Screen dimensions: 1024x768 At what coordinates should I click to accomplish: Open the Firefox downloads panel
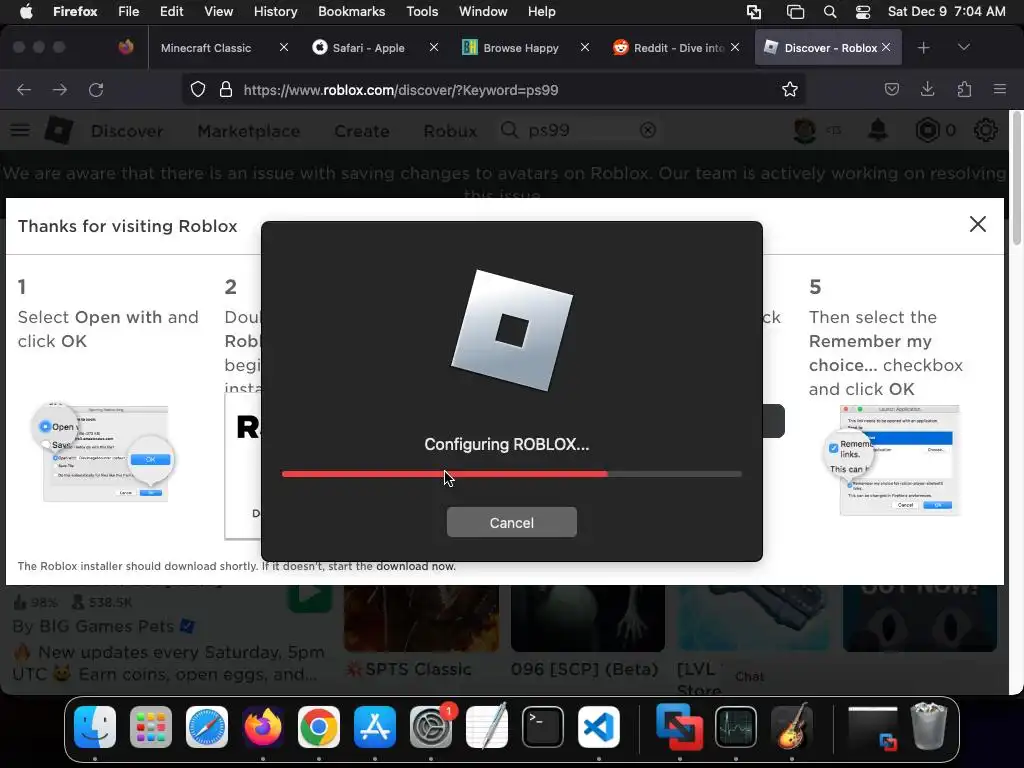pos(927,89)
